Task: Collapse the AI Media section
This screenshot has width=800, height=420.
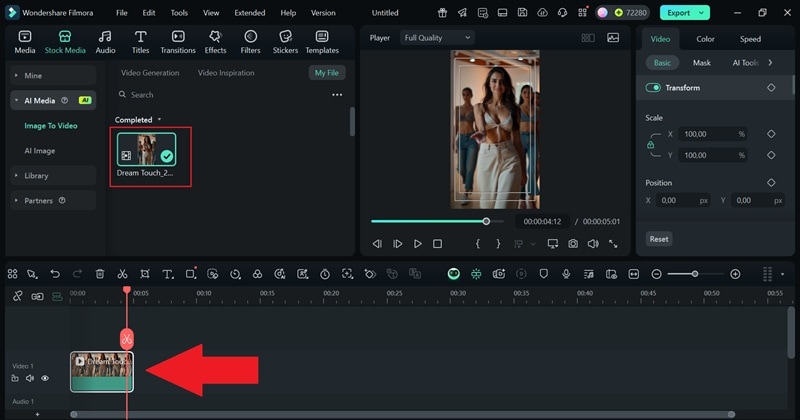Action: 53,101
